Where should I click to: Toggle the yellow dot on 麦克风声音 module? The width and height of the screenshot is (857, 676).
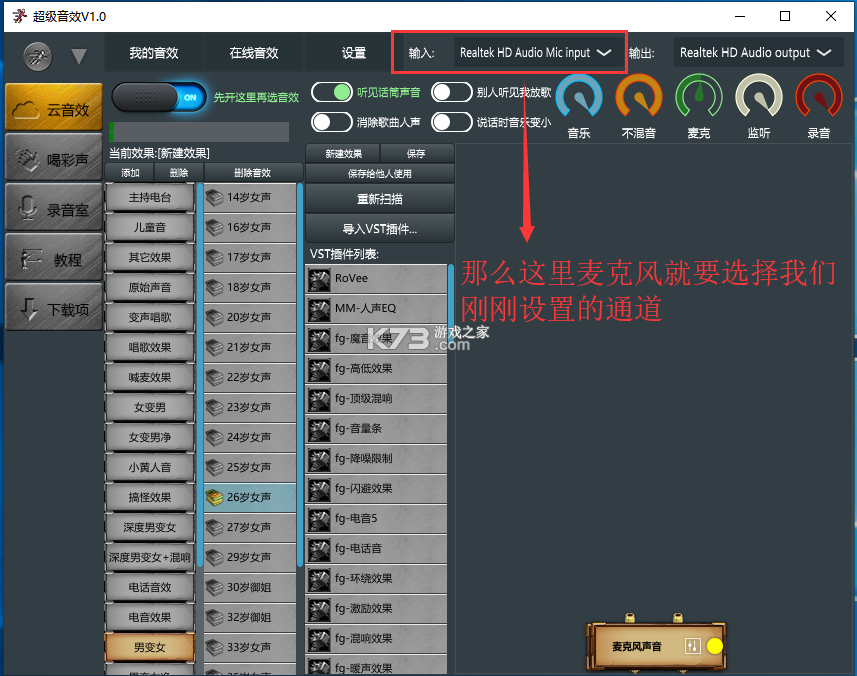714,646
